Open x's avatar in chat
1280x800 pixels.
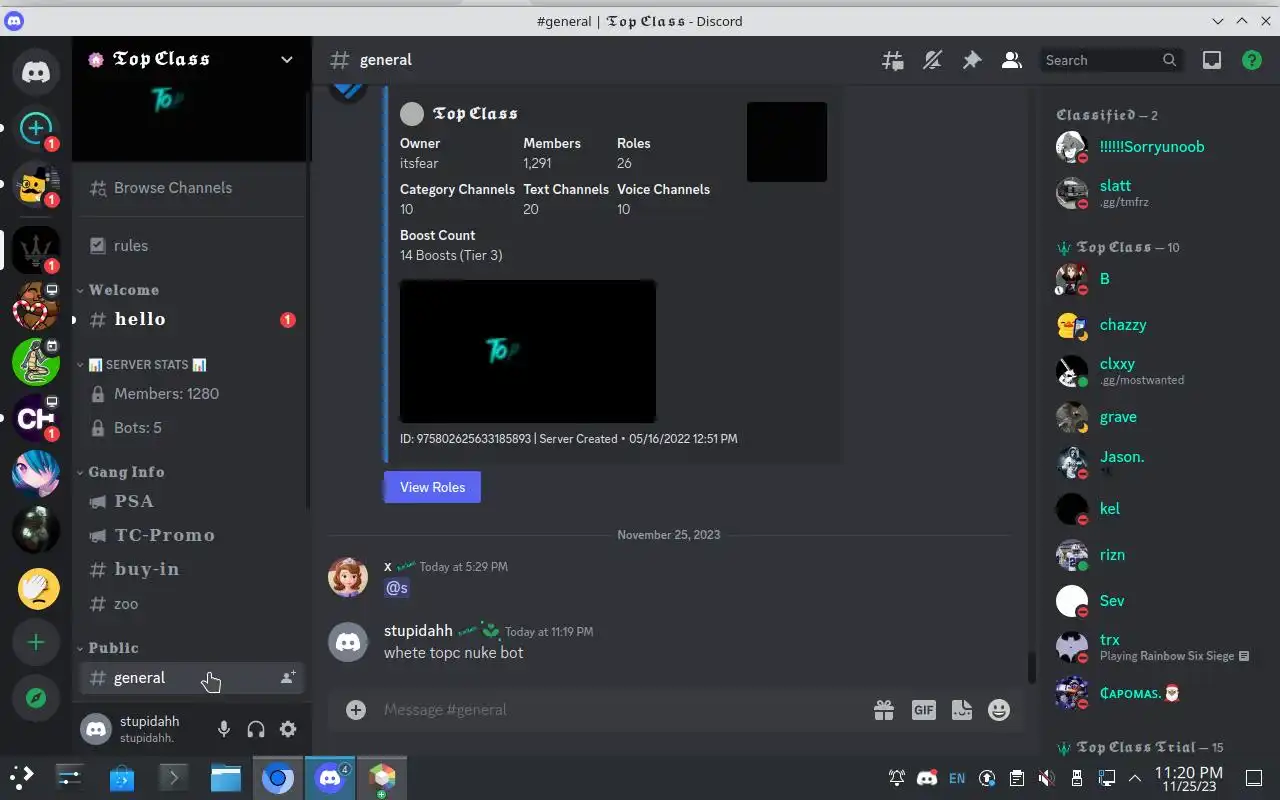pyautogui.click(x=348, y=577)
